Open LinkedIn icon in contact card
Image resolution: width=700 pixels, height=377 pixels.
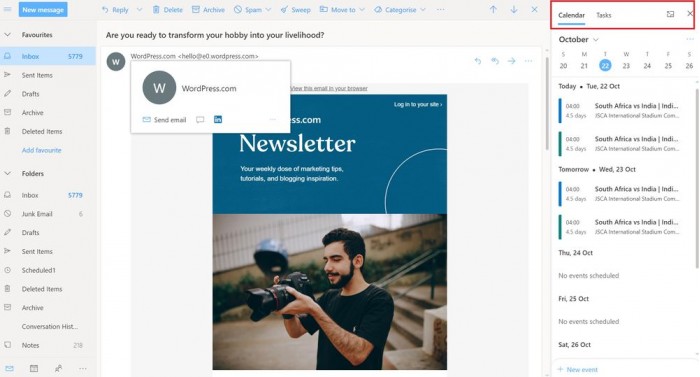pos(218,119)
